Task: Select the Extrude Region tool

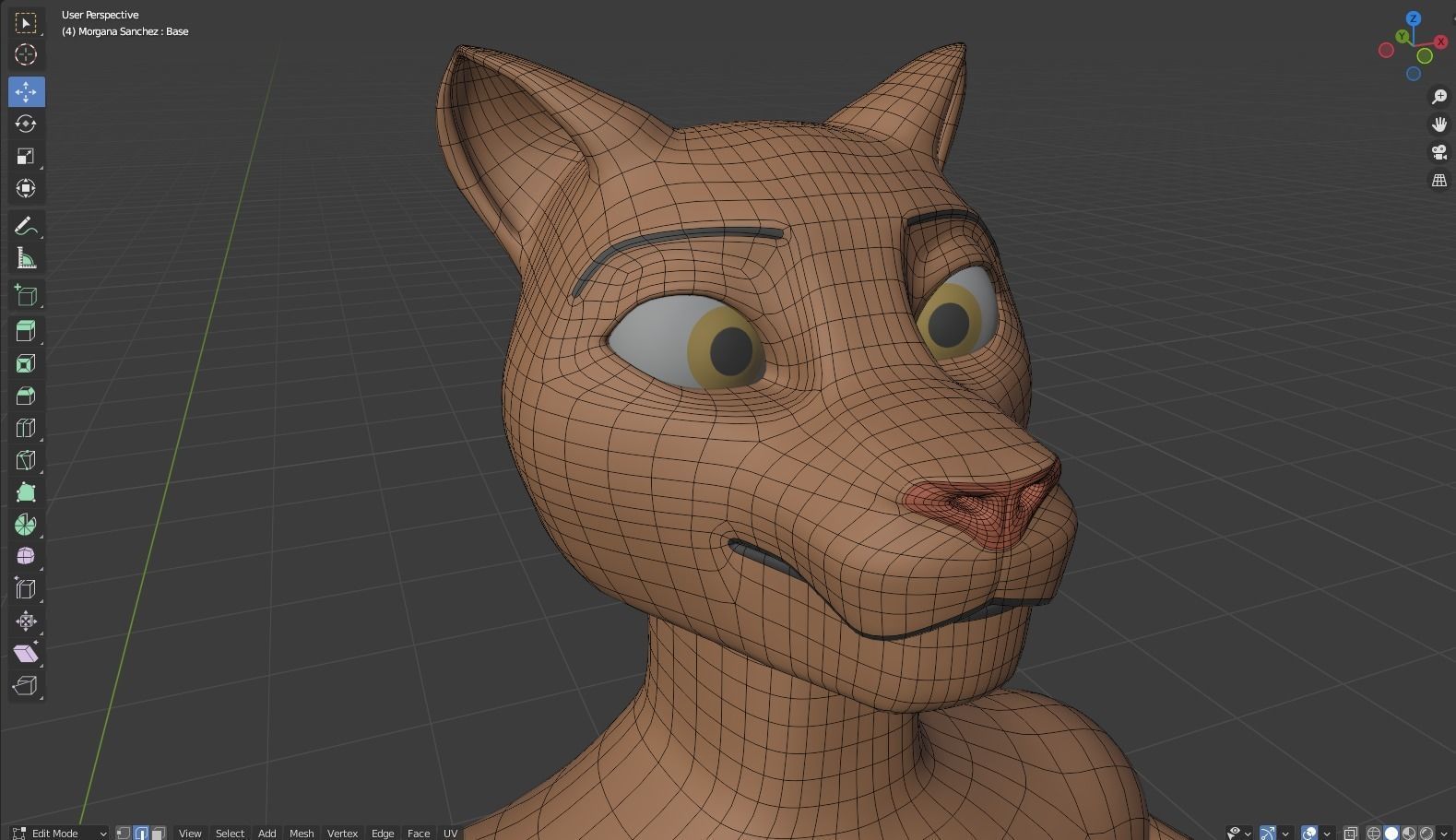Action: (26, 331)
